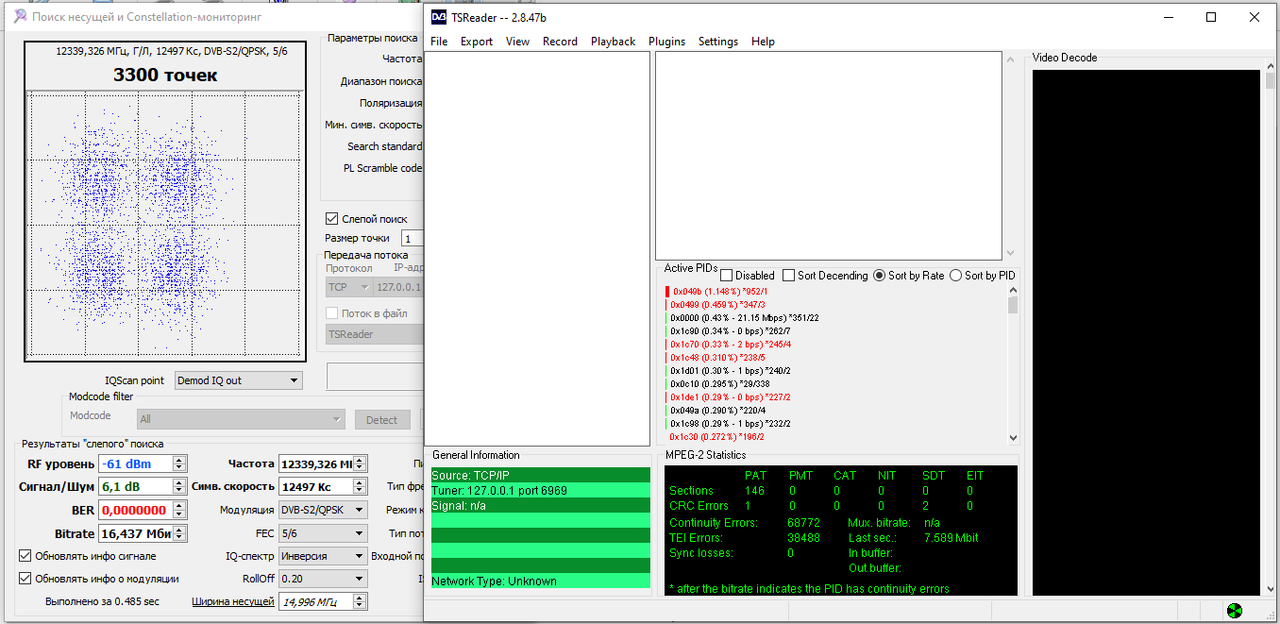Viewport: 1280px width, 624px height.
Task: Open the FEC 5/6 dropdown
Action: [323, 533]
